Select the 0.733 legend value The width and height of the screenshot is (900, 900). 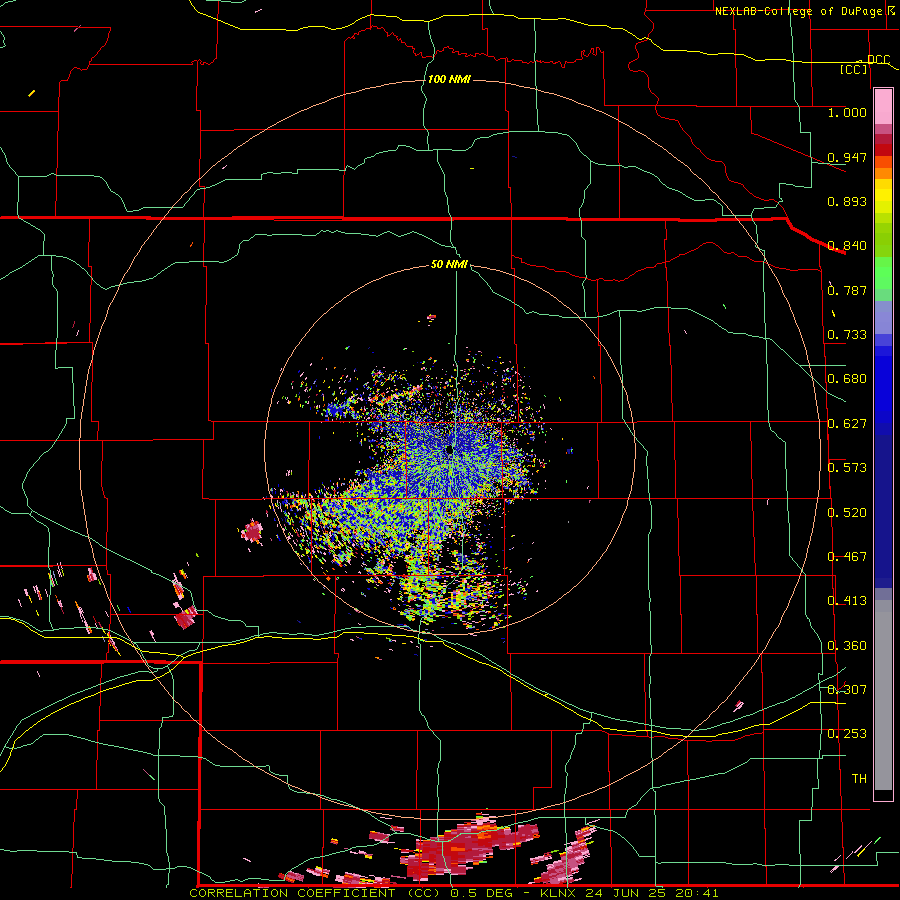tap(847, 335)
